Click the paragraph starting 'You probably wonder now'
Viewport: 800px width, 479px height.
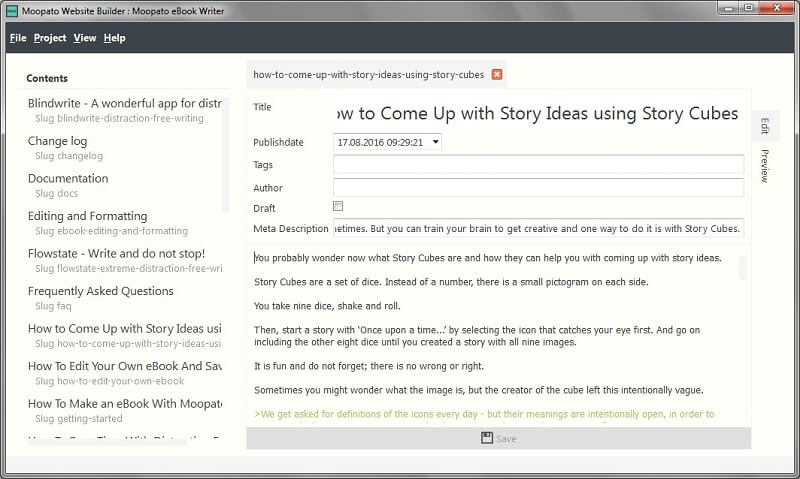[x=488, y=258]
